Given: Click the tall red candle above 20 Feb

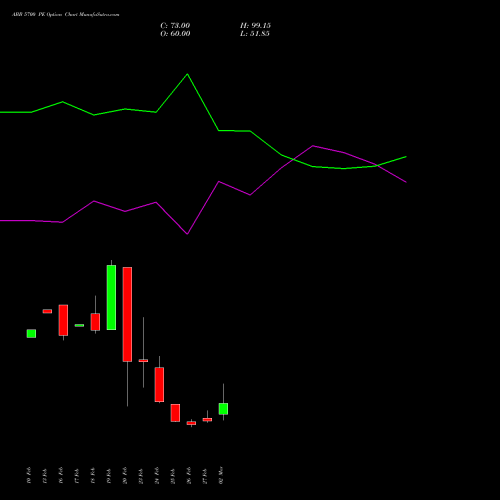Looking at the screenshot, I should tap(127, 314).
